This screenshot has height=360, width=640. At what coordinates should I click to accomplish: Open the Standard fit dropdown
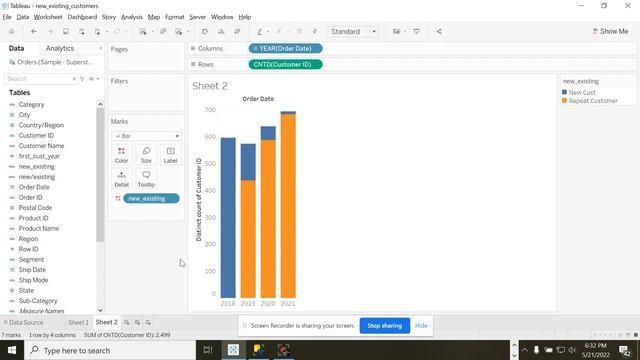click(353, 31)
